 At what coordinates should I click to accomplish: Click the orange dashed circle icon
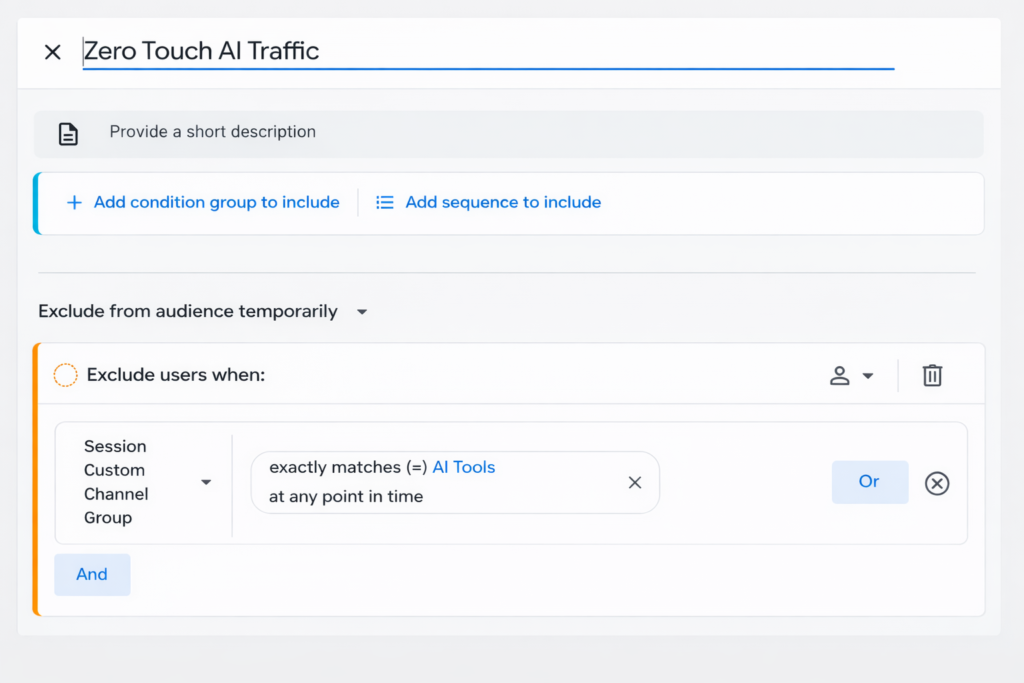pos(65,375)
